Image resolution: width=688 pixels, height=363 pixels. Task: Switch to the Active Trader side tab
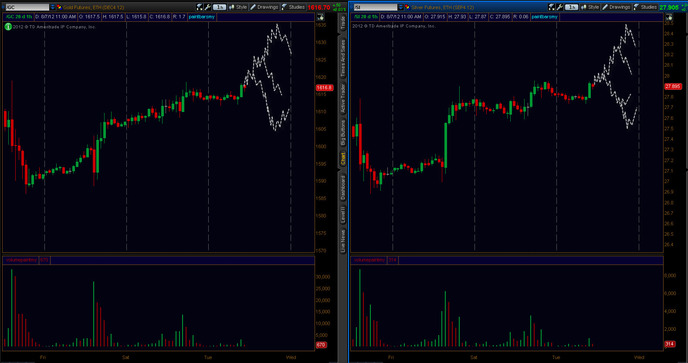[x=343, y=98]
